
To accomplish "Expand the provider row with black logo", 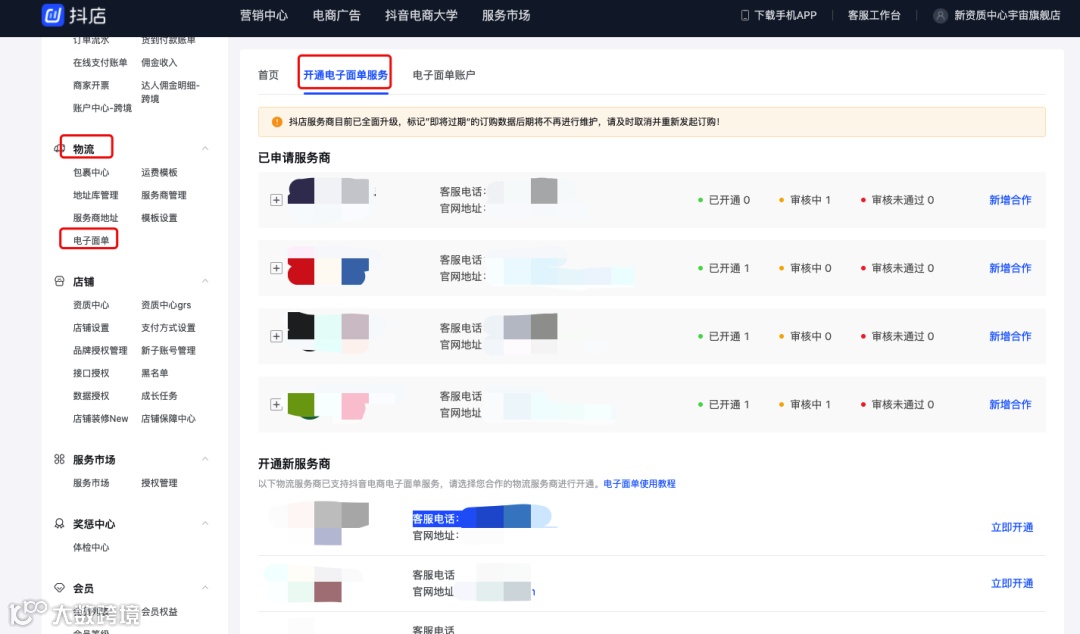I will (x=276, y=336).
